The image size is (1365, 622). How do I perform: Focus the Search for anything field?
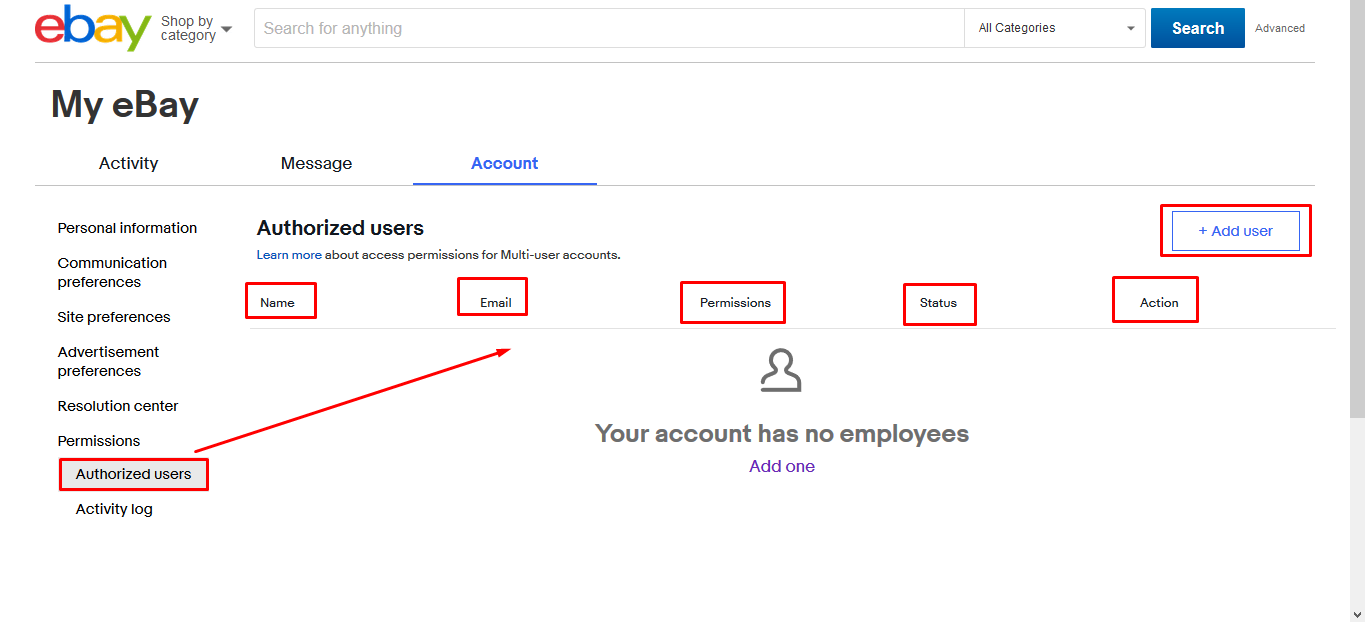609,28
